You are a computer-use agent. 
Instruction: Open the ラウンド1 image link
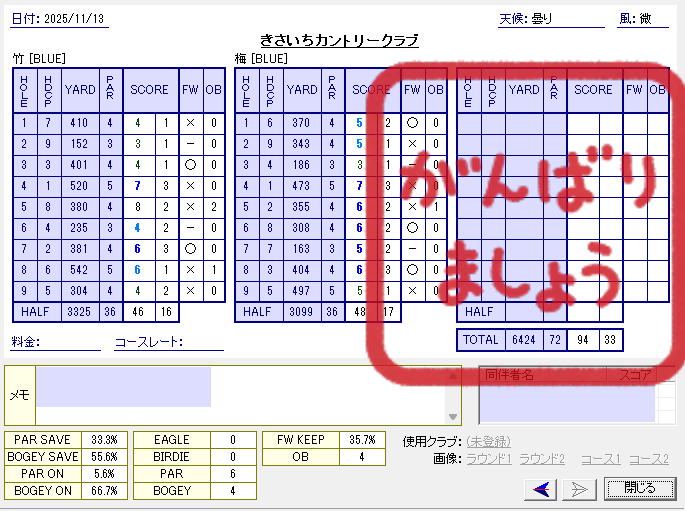(x=490, y=459)
